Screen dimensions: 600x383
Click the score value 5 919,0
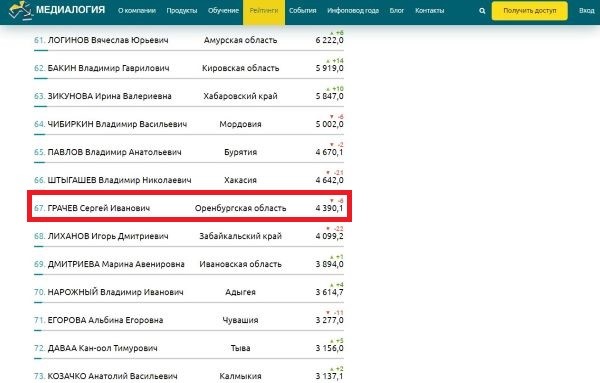point(329,68)
